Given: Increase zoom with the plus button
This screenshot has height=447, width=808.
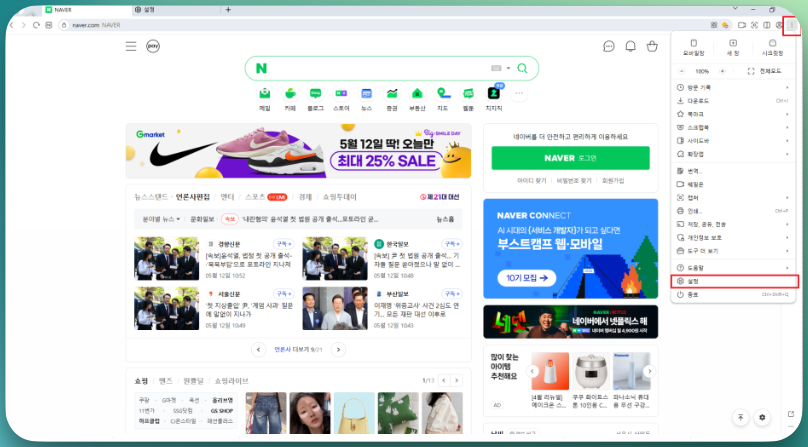Looking at the screenshot, I should [x=722, y=71].
